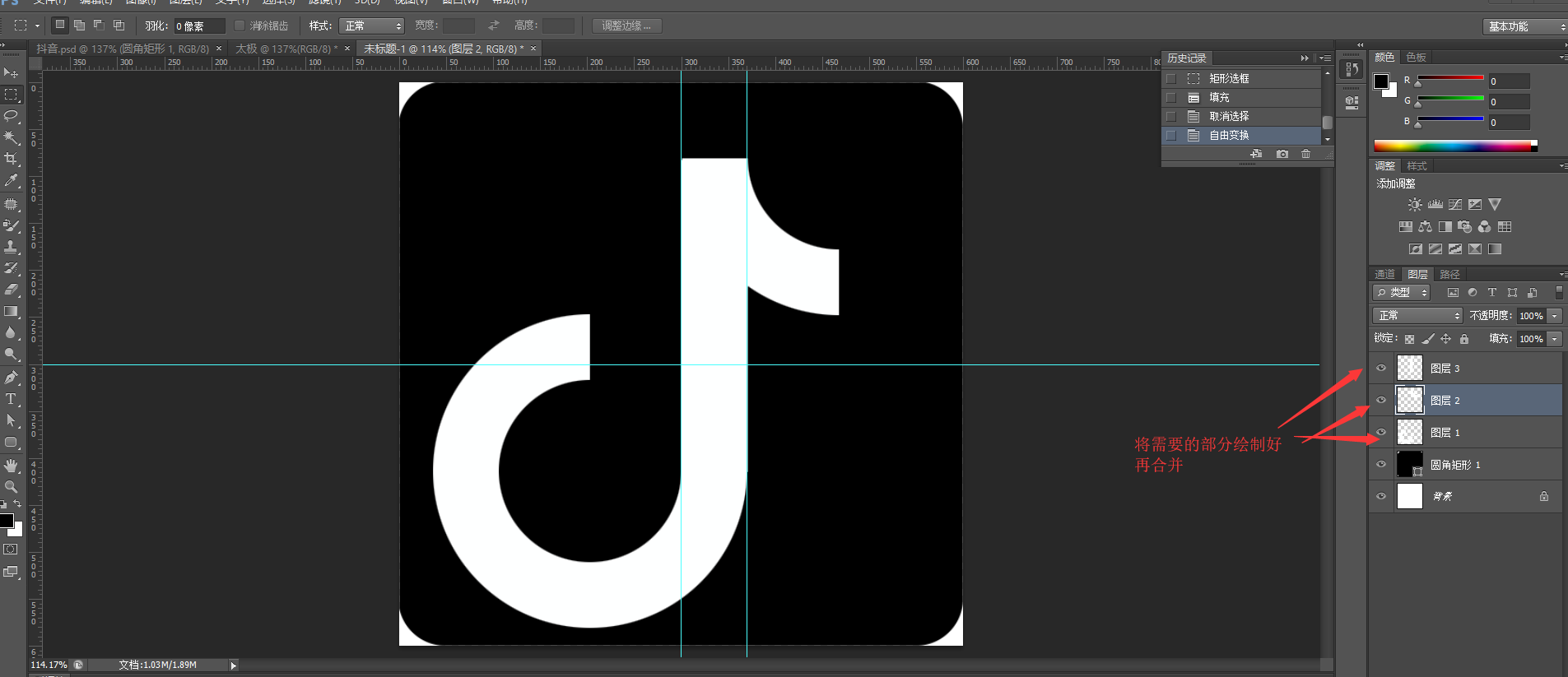This screenshot has height=677, width=1568.
Task: Set history brush source for 填充
Action: click(x=1171, y=97)
